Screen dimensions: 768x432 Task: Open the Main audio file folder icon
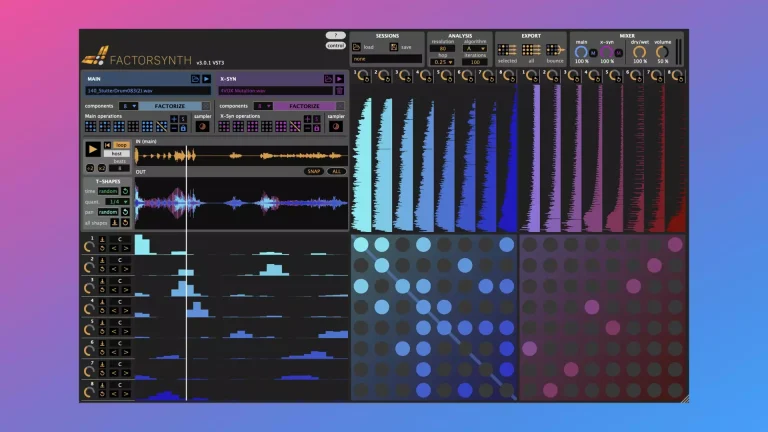pos(195,78)
